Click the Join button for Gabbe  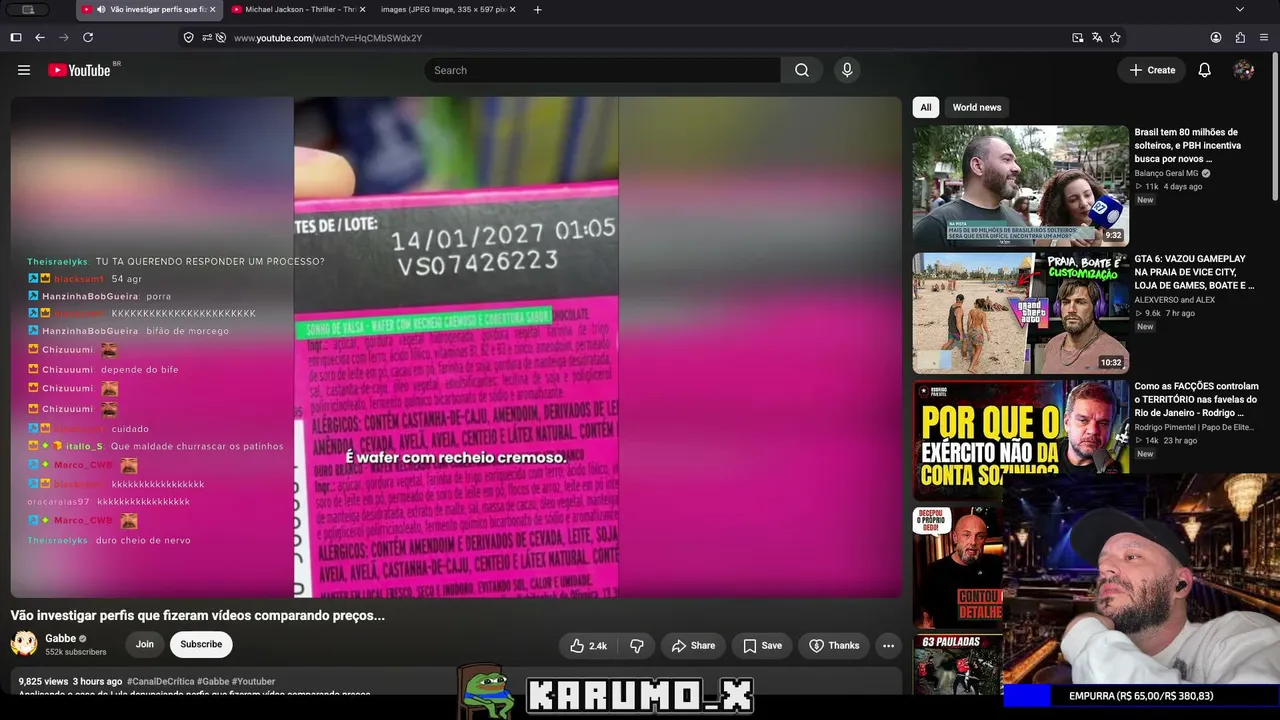tap(145, 645)
